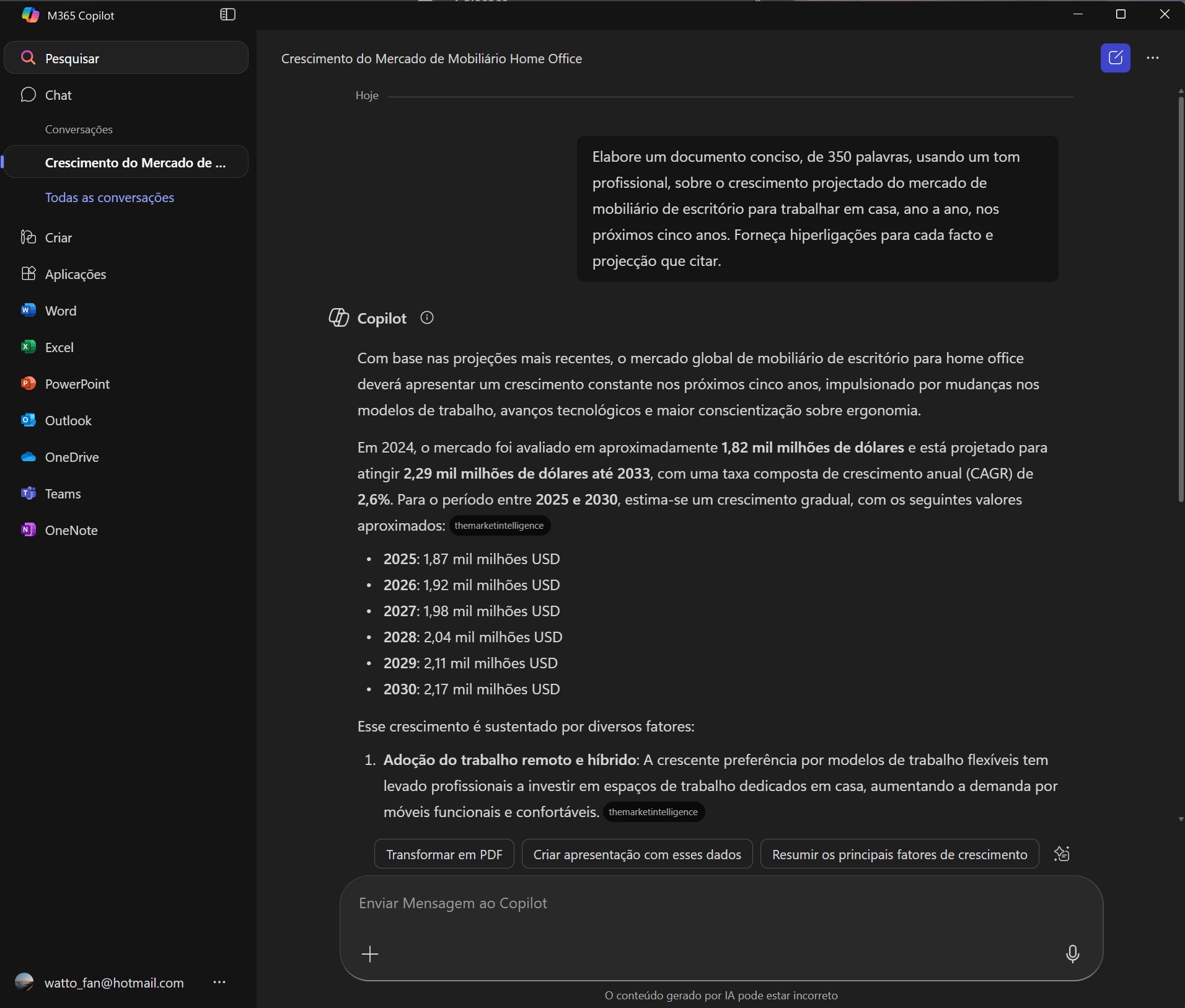Select Chat in the navigation sidebar
The image size is (1185, 1008).
tap(58, 95)
